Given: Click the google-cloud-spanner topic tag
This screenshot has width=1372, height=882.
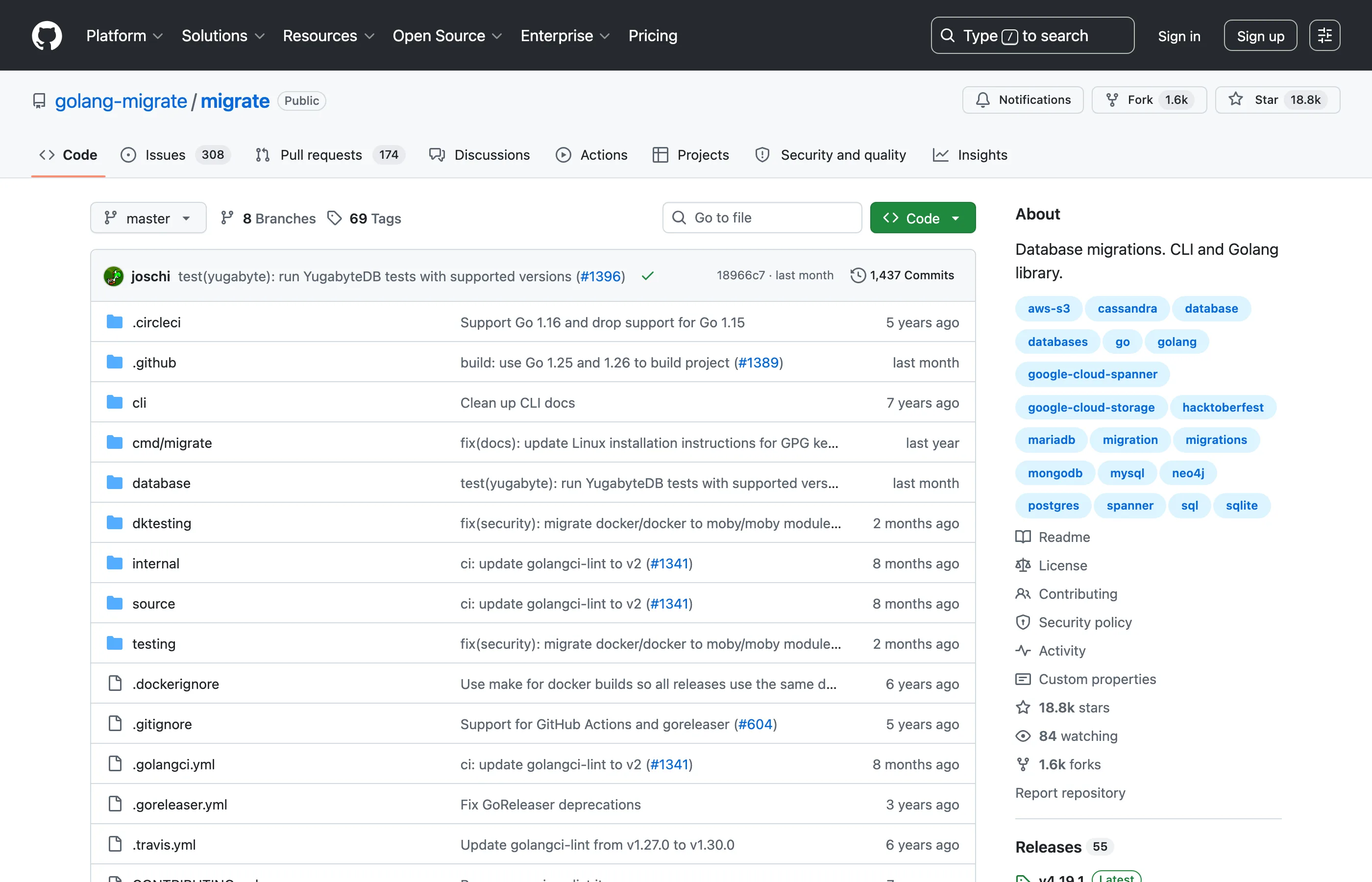Looking at the screenshot, I should [1092, 374].
